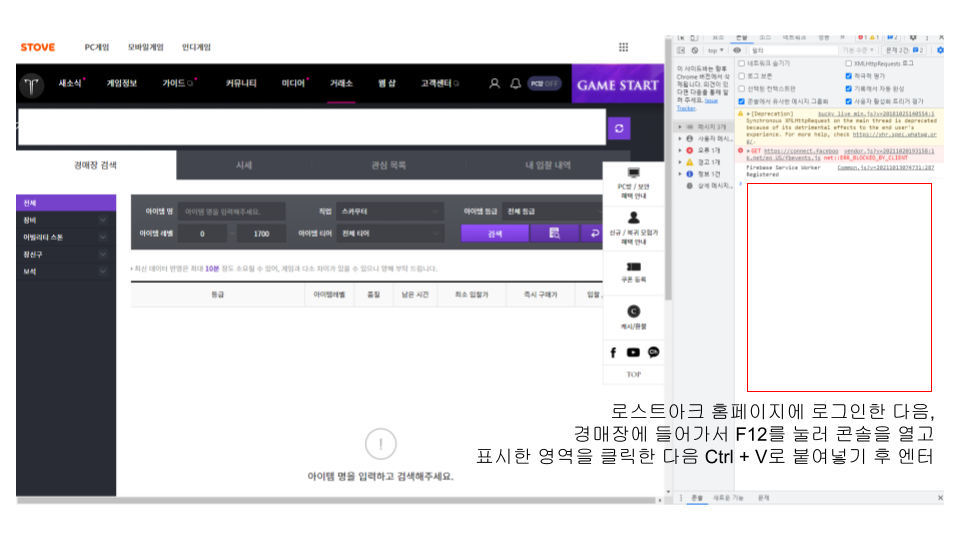
Task: Click DevTools inspect element icon
Action: pyautogui.click(x=681, y=37)
